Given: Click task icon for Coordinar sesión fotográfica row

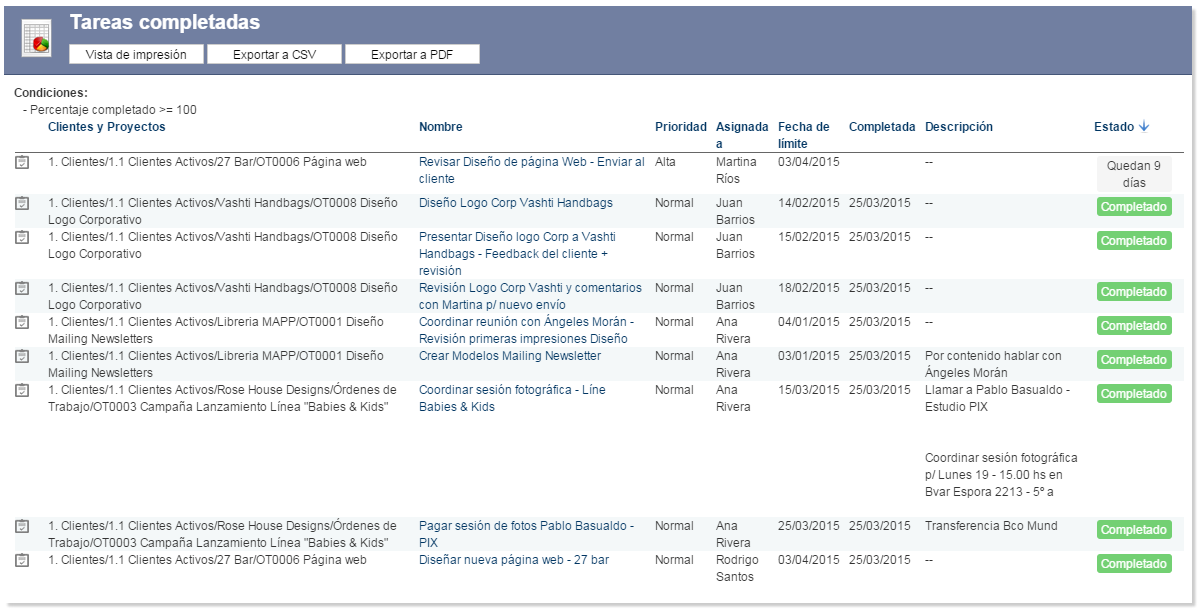Looking at the screenshot, I should point(22,390).
